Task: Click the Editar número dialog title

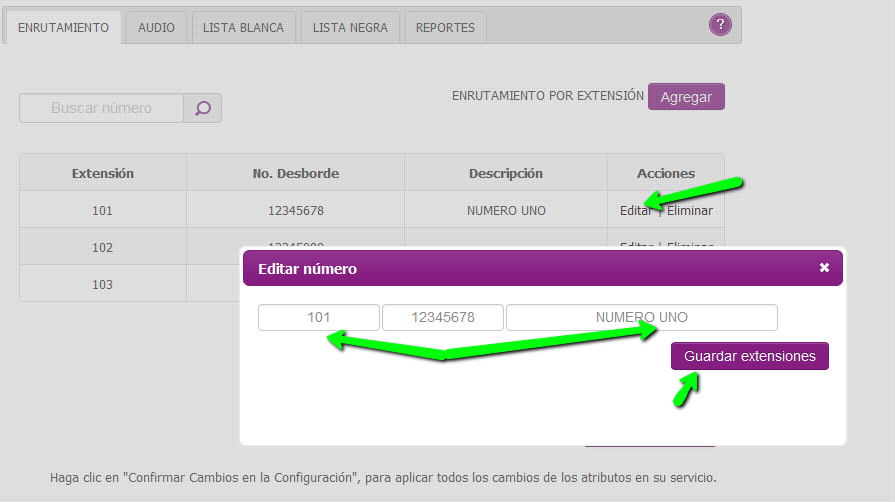Action: [x=308, y=269]
